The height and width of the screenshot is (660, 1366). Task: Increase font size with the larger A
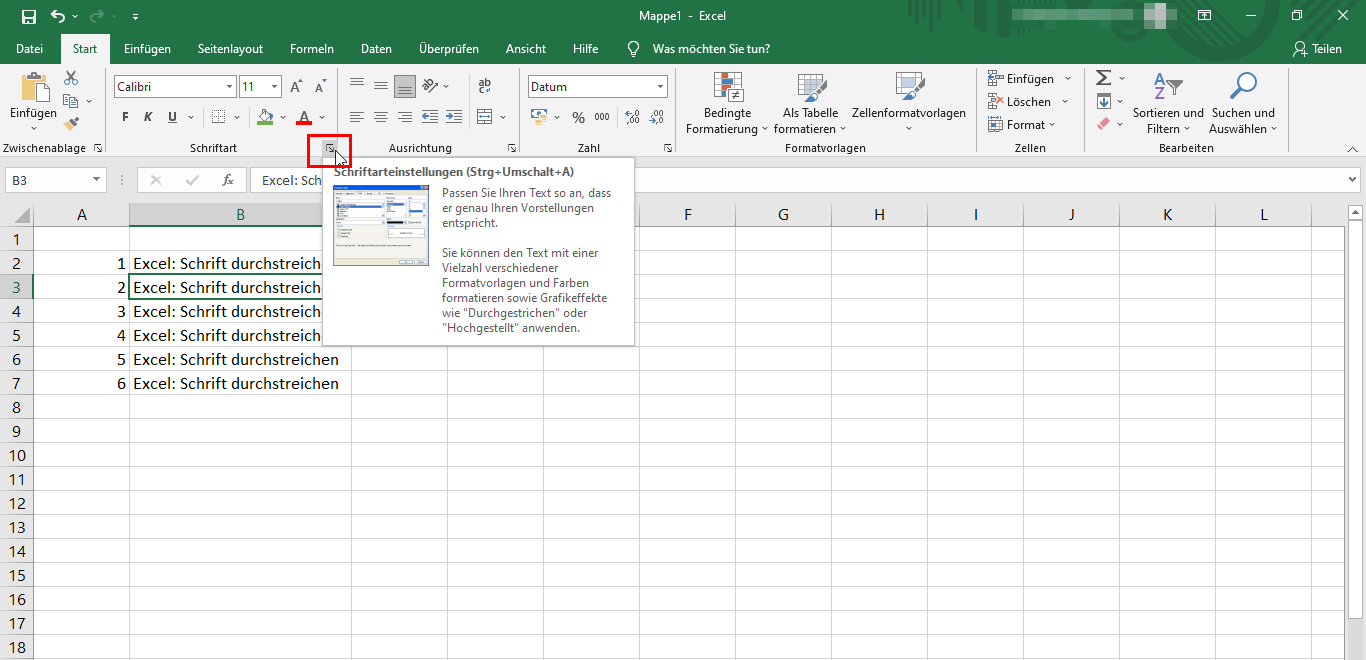point(297,87)
